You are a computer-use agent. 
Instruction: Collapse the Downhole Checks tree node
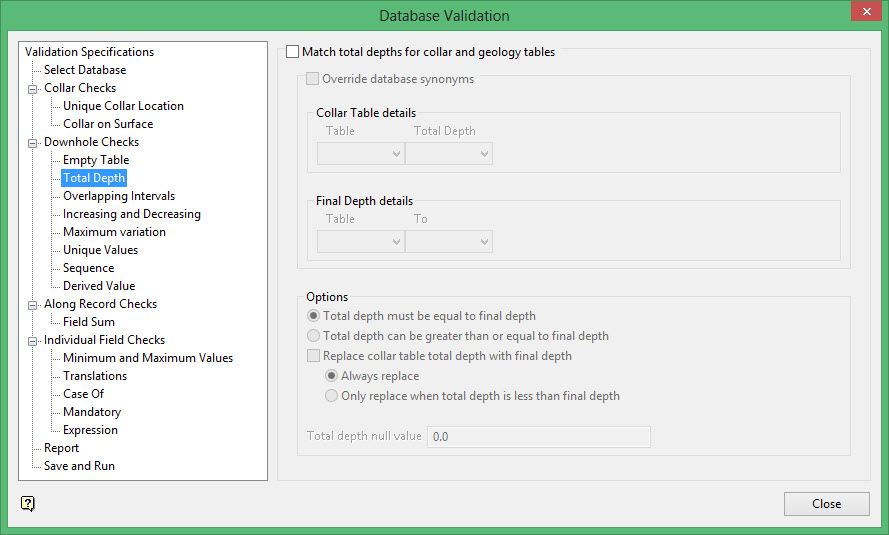click(x=32, y=142)
